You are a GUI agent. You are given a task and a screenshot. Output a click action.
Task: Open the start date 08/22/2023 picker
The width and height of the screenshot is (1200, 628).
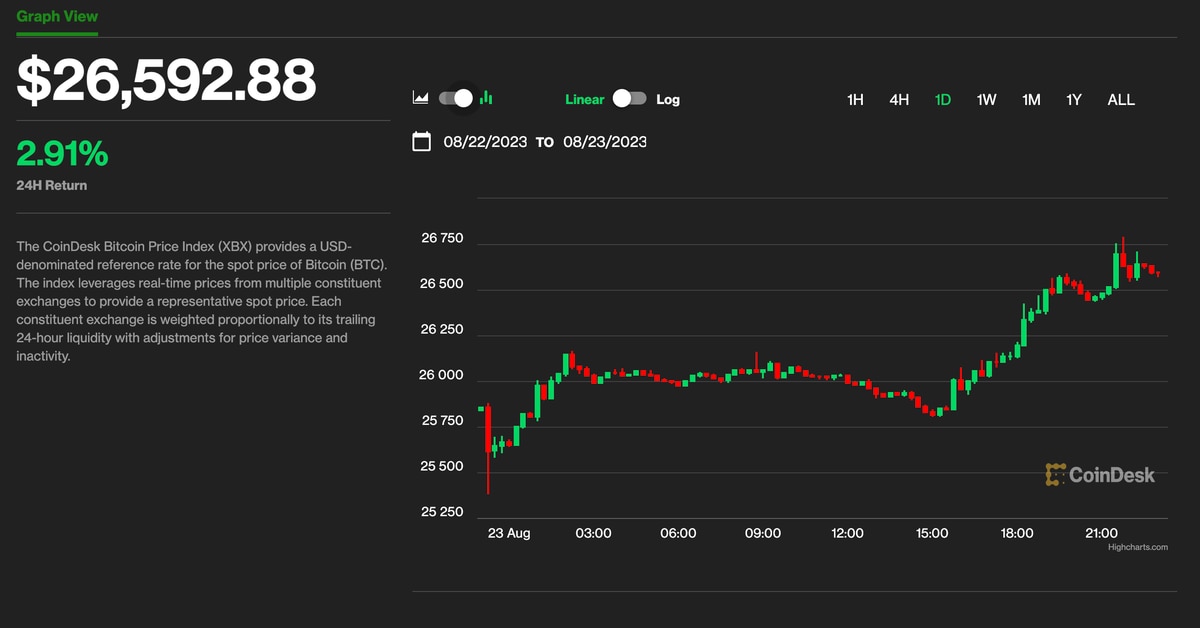pyautogui.click(x=485, y=142)
